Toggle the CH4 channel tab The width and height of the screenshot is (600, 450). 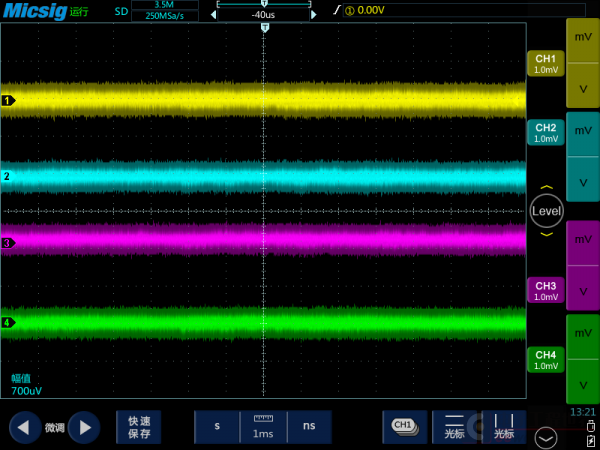[545, 360]
